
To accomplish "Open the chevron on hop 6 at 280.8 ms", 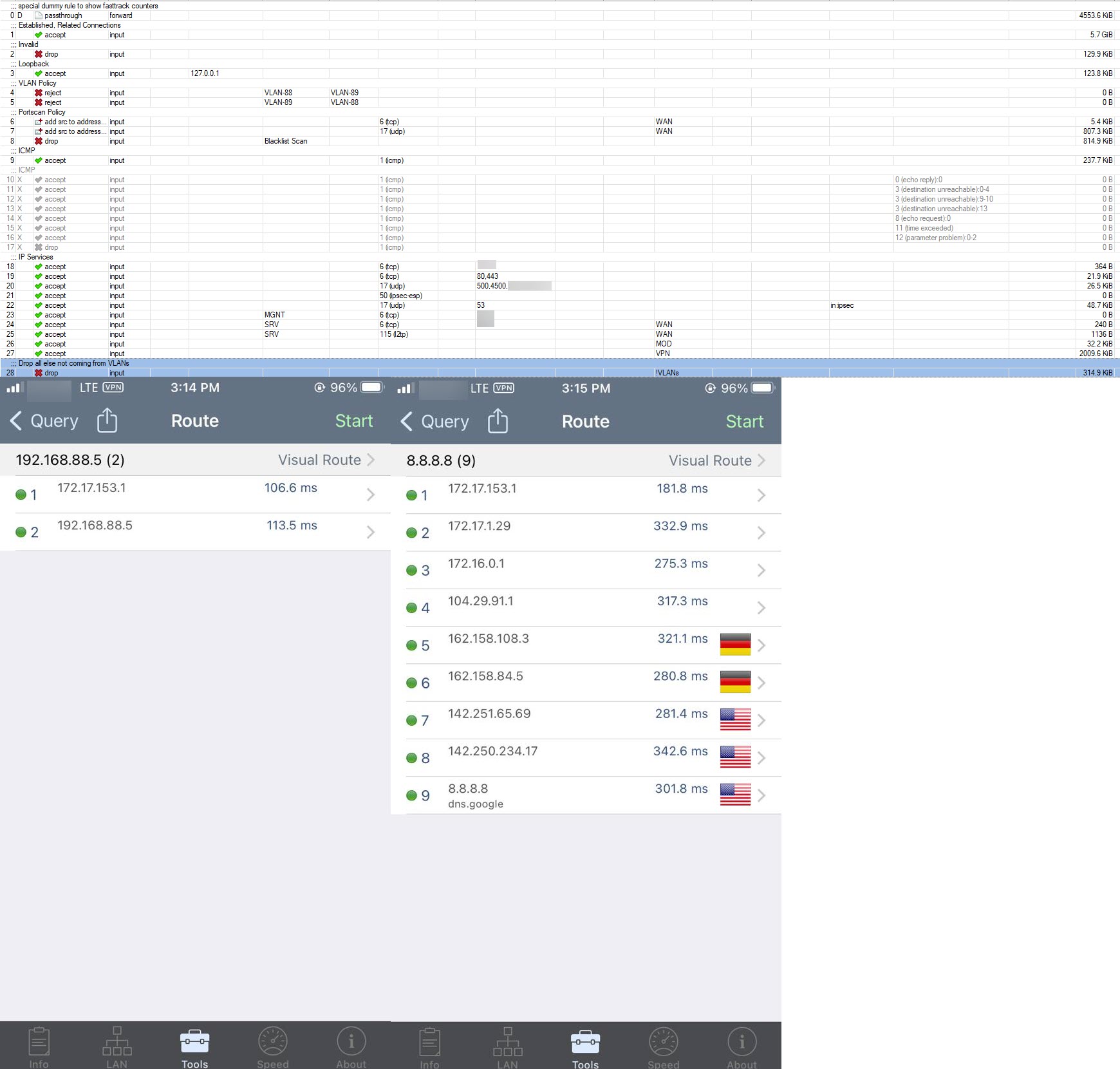I will click(x=761, y=683).
